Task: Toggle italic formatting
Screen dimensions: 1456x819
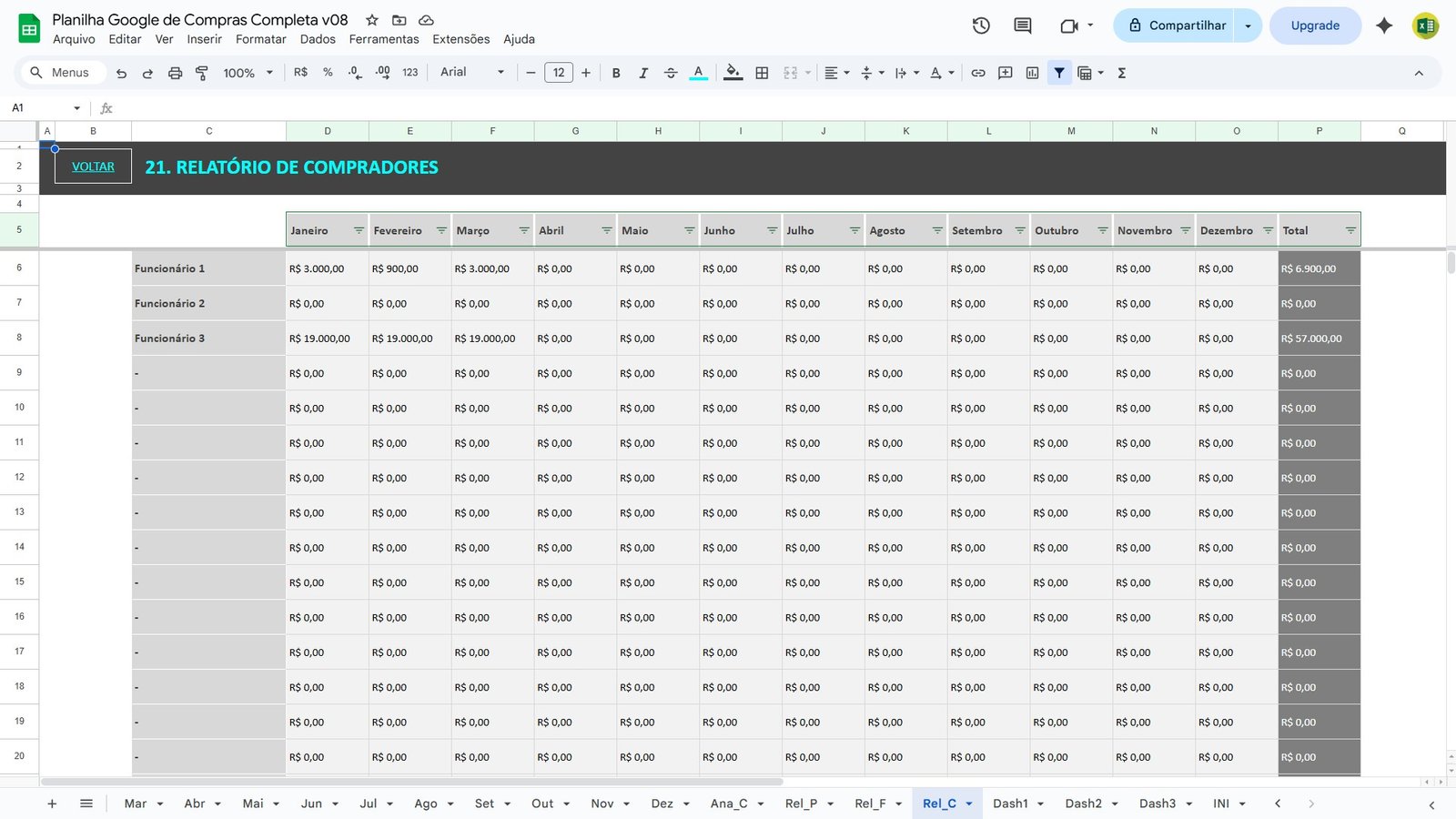Action: pos(643,73)
